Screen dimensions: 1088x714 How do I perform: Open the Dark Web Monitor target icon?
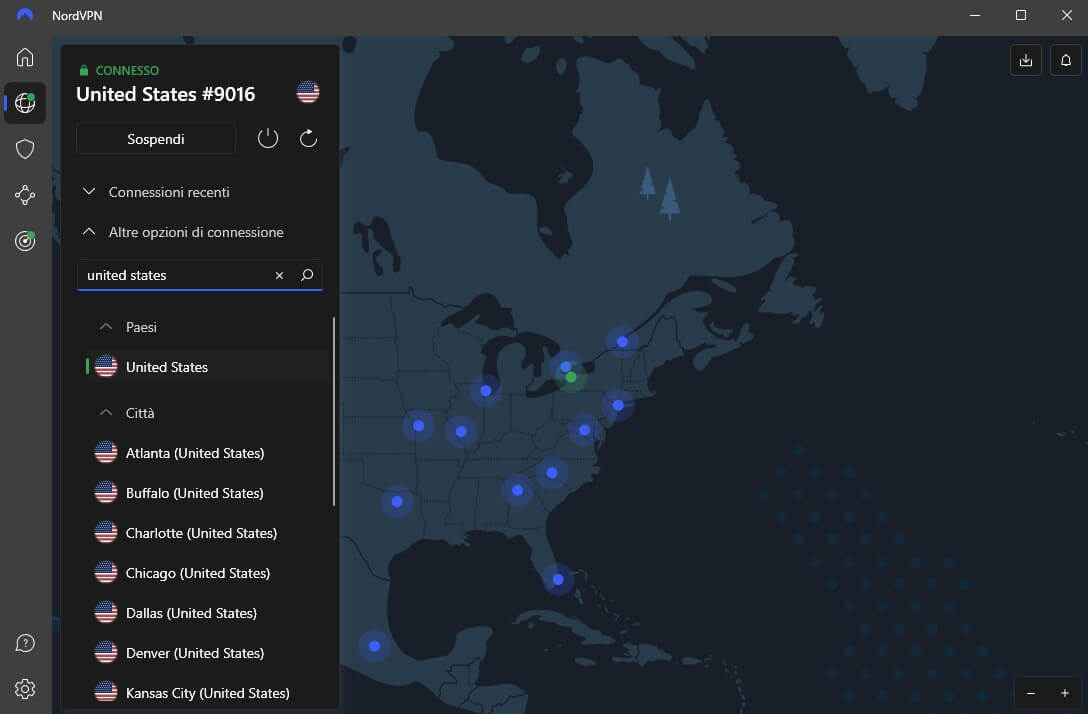tap(25, 241)
